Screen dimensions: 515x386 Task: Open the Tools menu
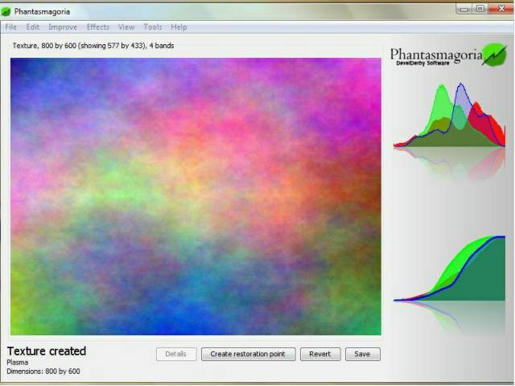pyautogui.click(x=153, y=27)
